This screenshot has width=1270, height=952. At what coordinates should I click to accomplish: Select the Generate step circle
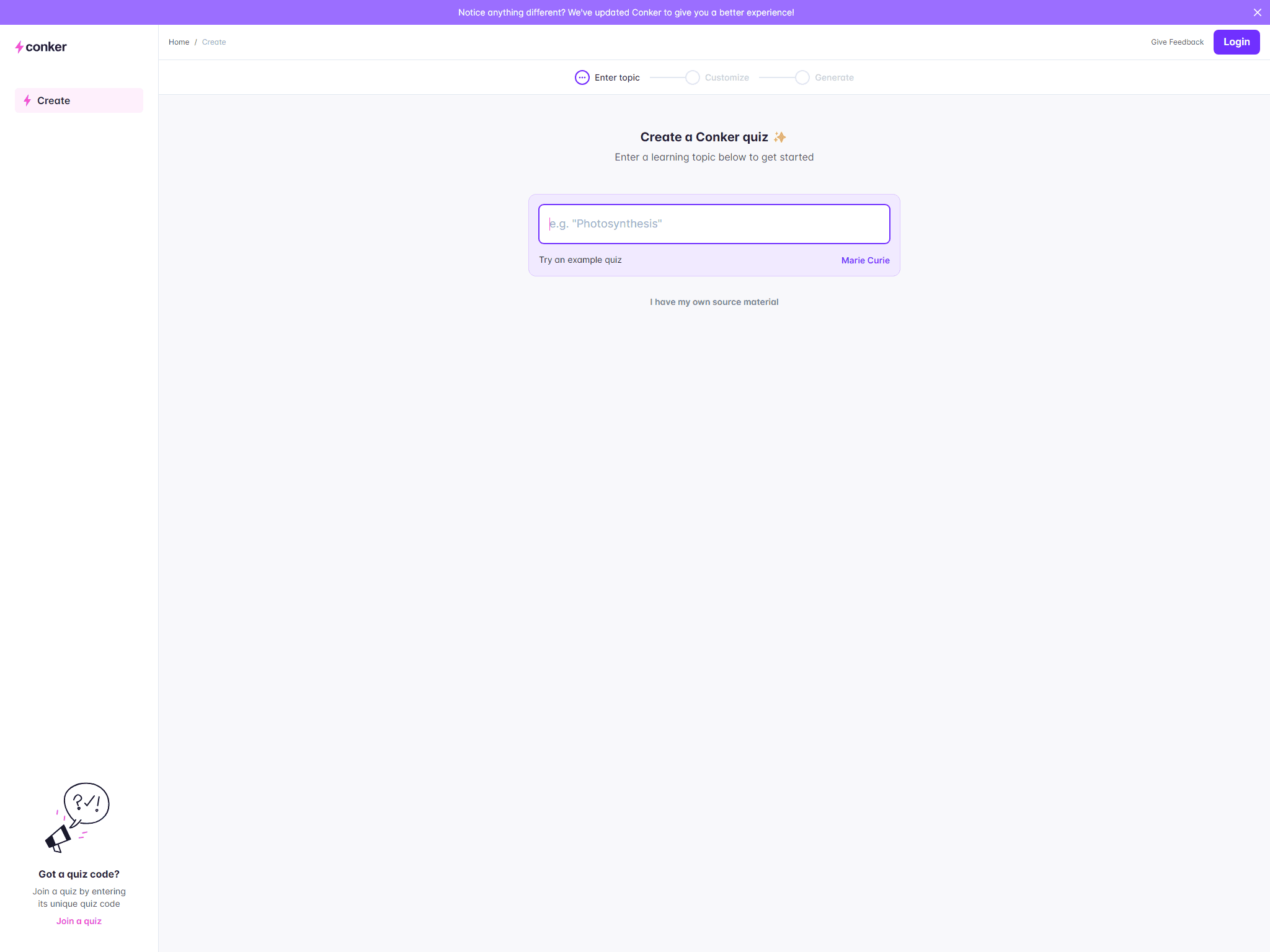[x=802, y=77]
